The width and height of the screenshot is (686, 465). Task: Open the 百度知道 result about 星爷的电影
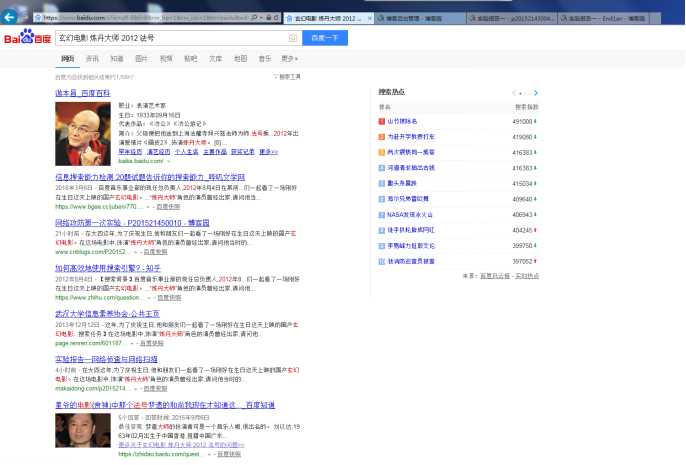(x=165, y=405)
